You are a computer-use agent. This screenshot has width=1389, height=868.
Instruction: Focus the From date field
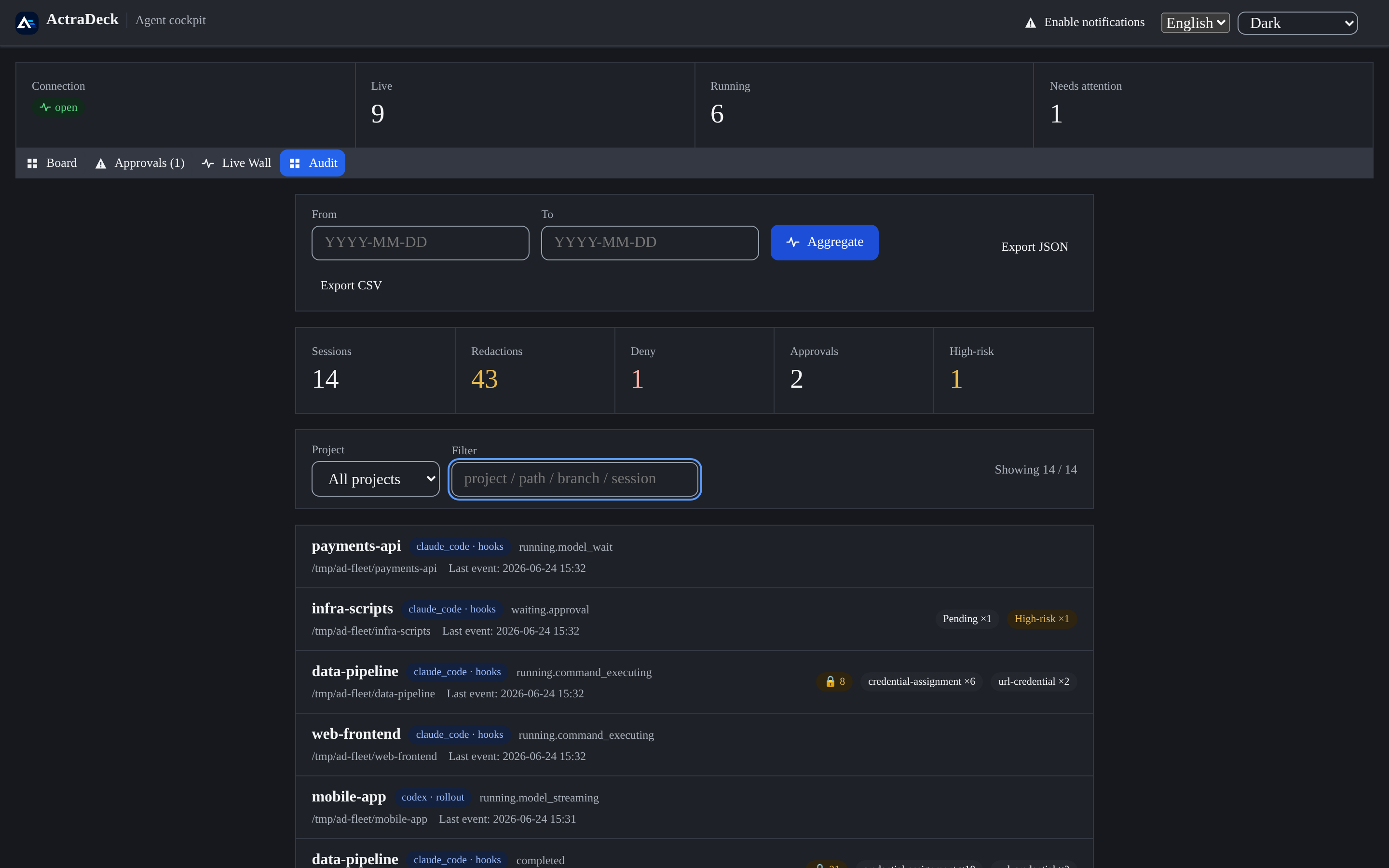(420, 243)
